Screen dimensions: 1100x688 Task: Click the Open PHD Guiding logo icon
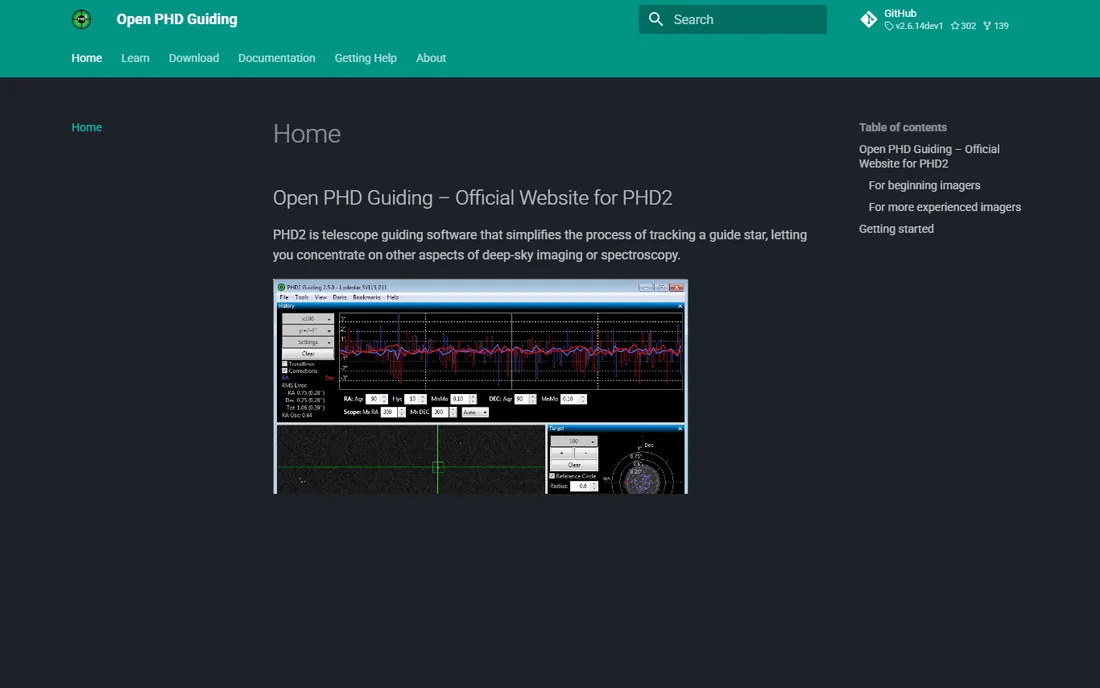pyautogui.click(x=81, y=19)
